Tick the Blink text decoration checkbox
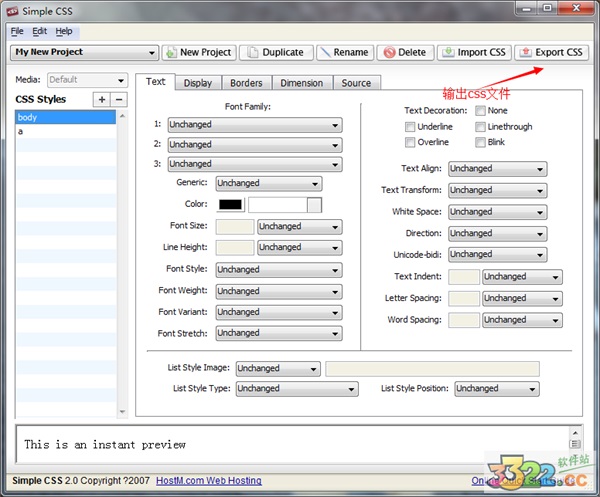The height and width of the screenshot is (497, 600). pyautogui.click(x=481, y=142)
